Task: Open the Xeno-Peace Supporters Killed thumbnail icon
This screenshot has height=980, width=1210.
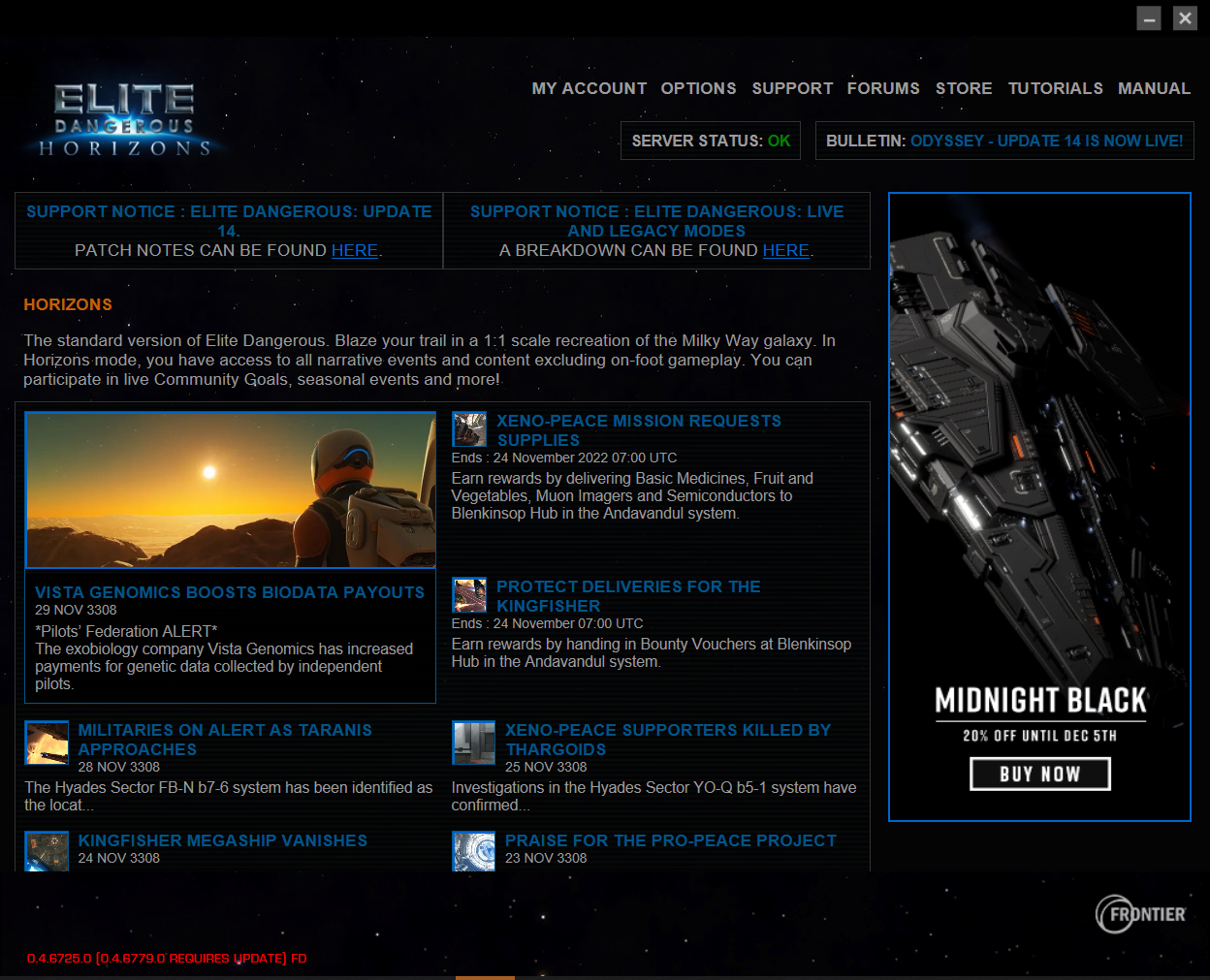Action: click(x=474, y=743)
